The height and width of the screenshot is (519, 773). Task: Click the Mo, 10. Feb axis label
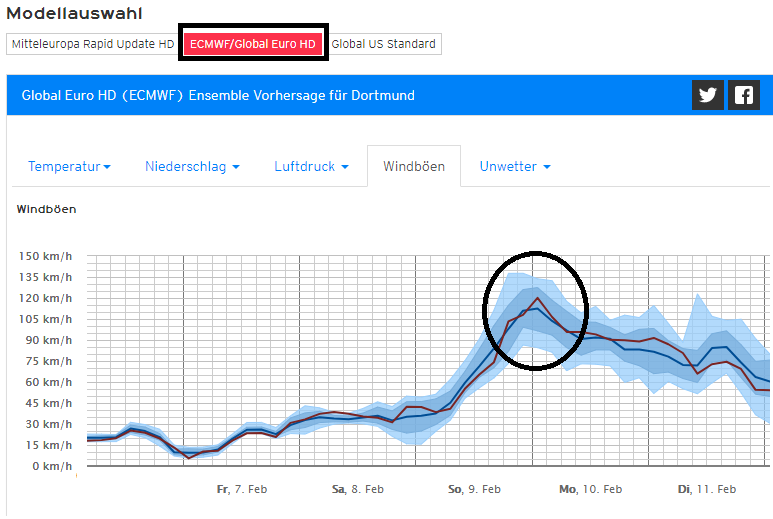[591, 489]
